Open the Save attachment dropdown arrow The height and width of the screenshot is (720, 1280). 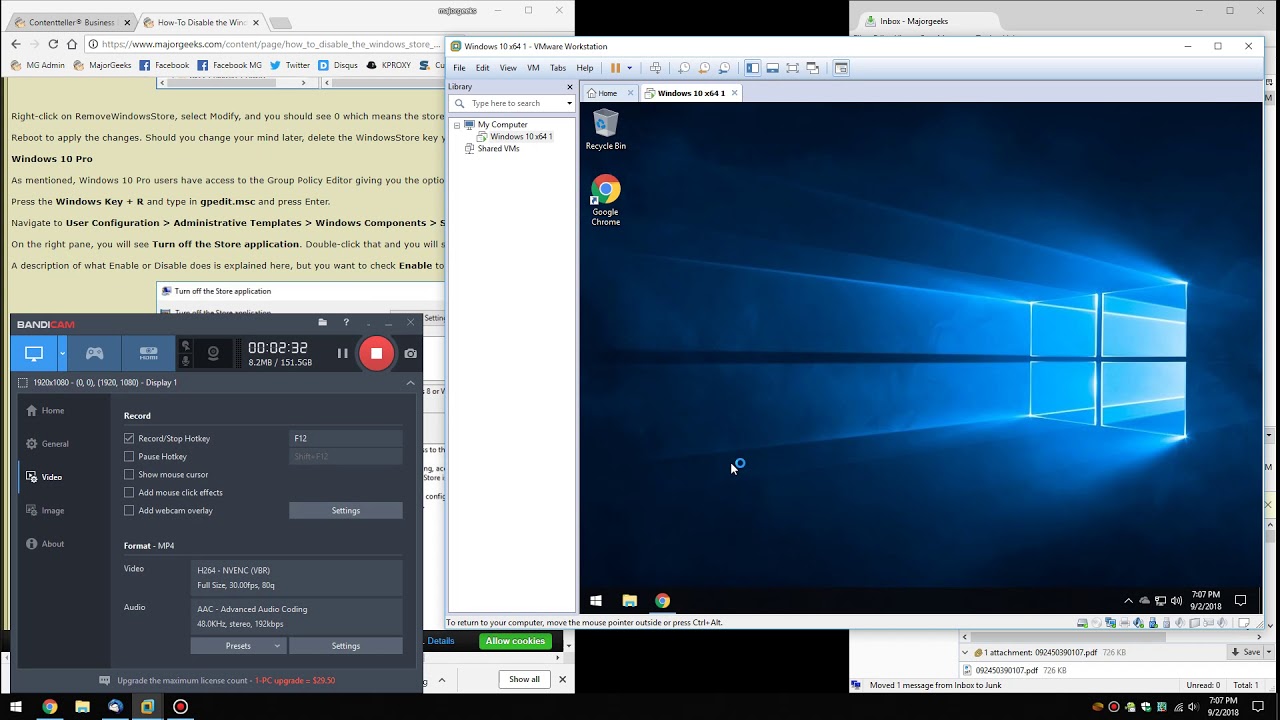1268,652
